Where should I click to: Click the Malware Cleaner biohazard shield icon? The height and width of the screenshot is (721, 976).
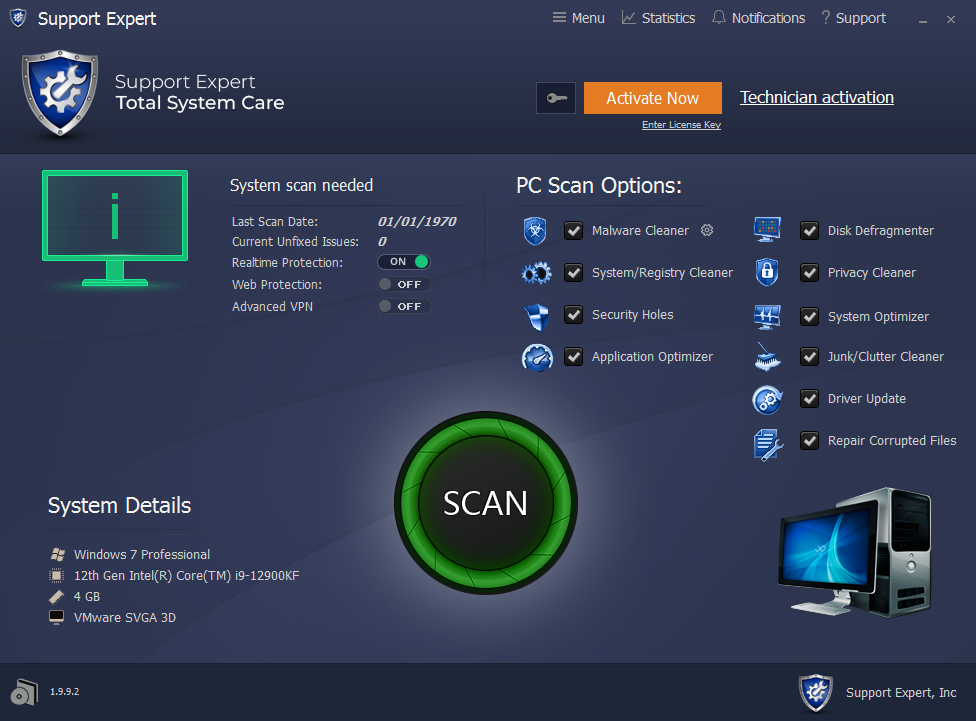coord(535,231)
